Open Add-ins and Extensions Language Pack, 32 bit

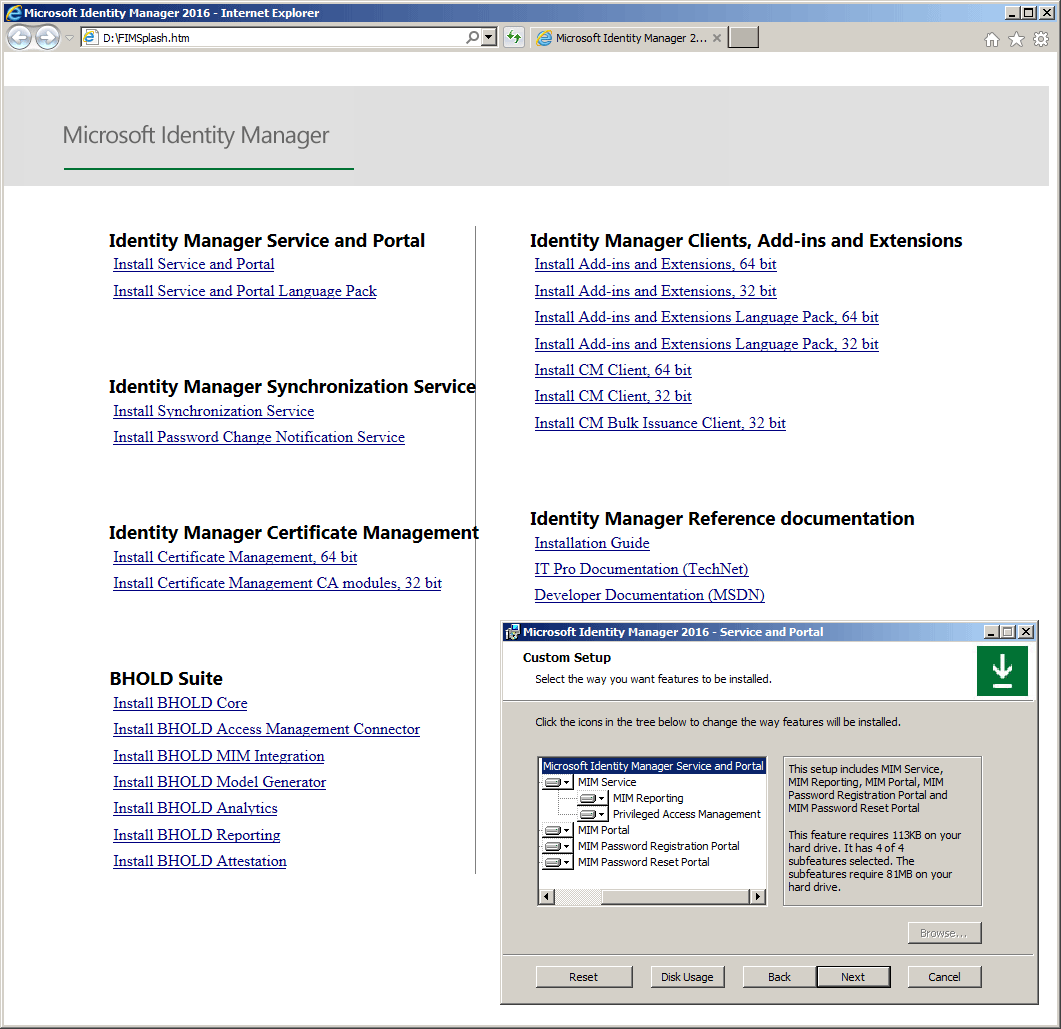click(x=706, y=344)
